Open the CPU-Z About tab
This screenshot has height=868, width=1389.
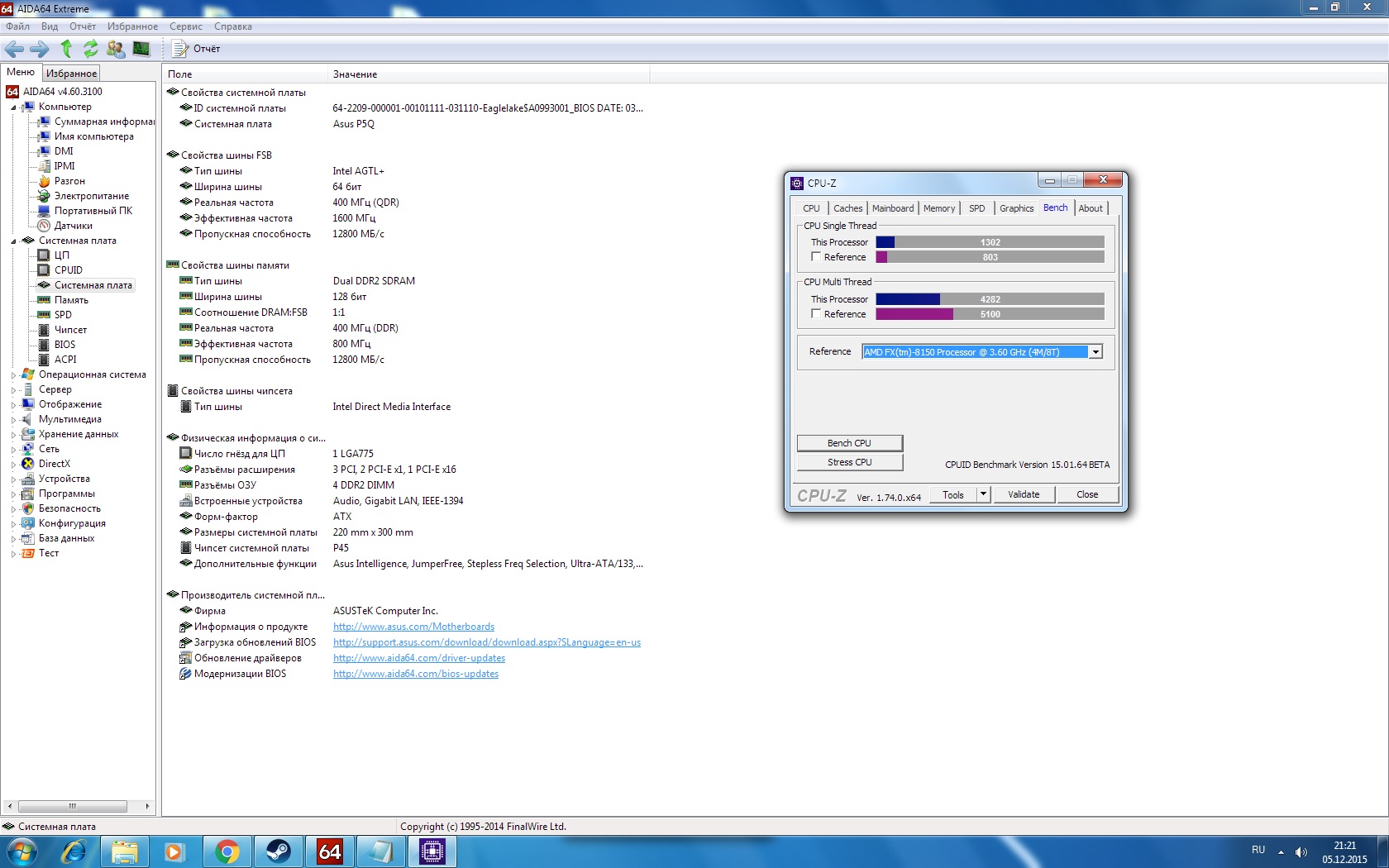coord(1091,208)
